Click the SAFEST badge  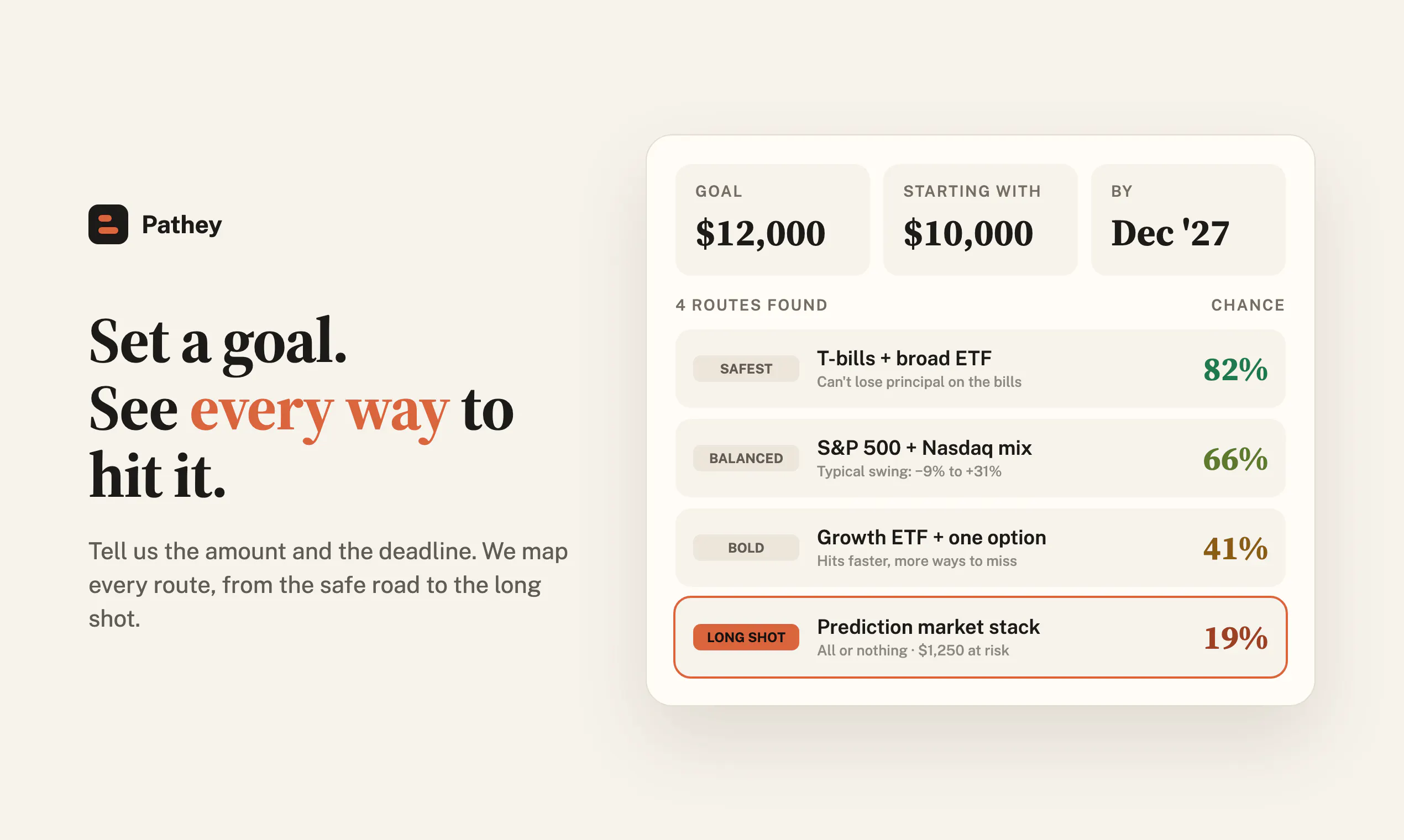point(746,369)
